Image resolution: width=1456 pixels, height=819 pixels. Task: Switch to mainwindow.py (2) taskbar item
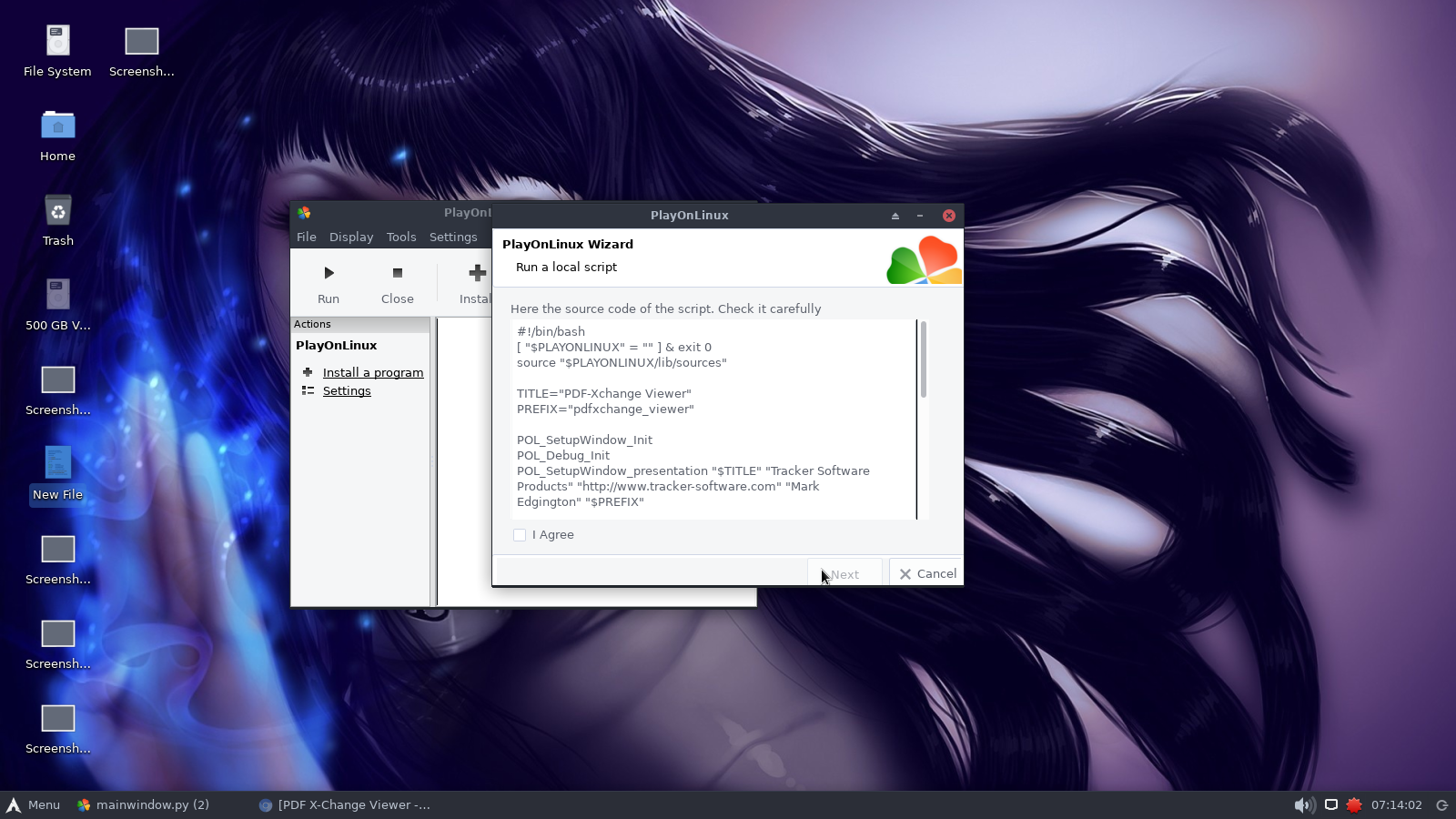tap(144, 804)
